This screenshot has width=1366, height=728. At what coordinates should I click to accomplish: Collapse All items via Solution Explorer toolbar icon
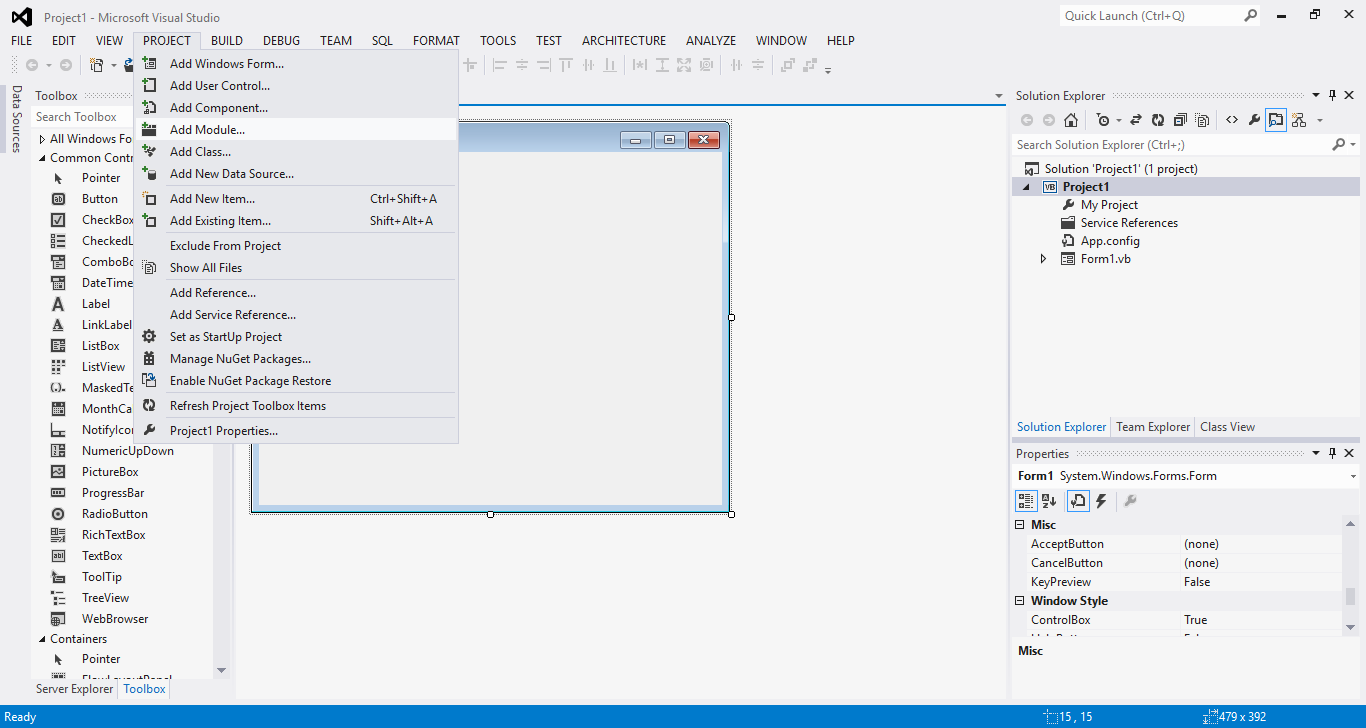click(1179, 119)
